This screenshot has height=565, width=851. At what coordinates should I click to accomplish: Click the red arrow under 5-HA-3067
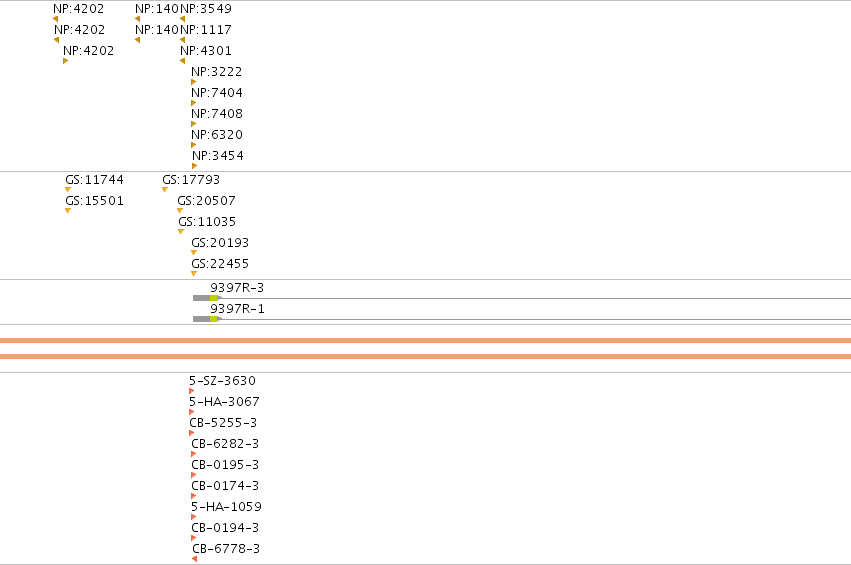click(x=192, y=412)
